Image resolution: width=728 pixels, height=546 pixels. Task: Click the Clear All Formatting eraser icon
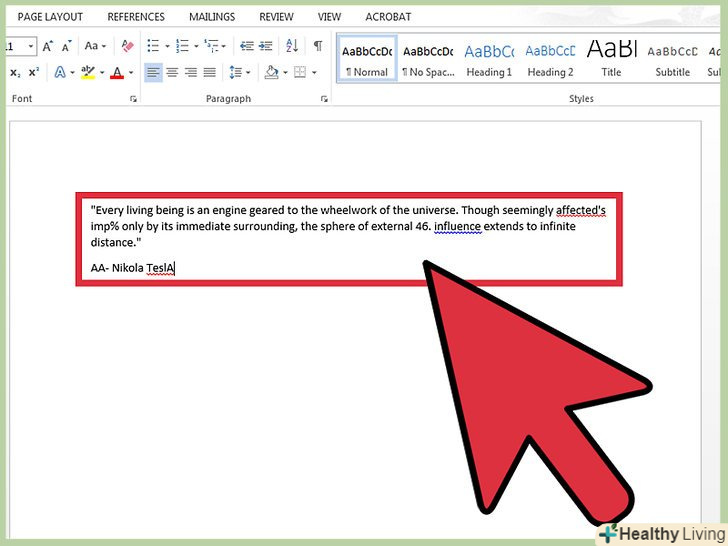point(127,46)
